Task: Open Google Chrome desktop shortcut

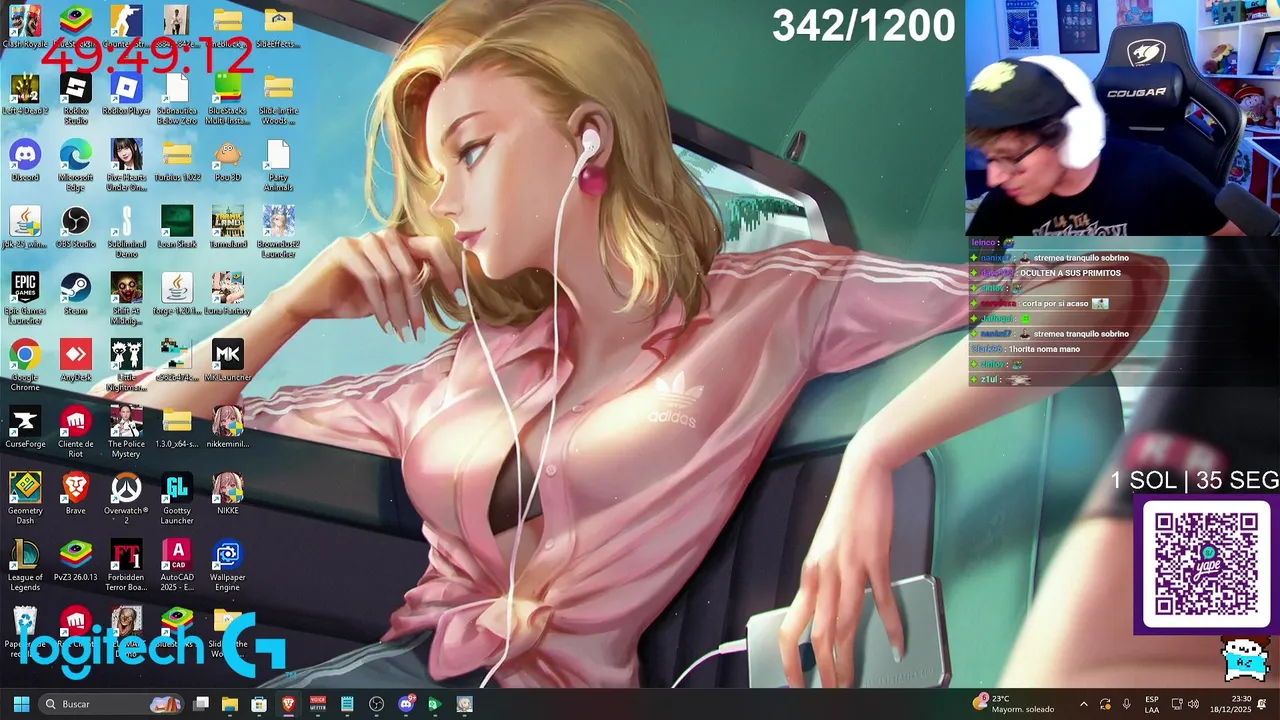Action: point(25,366)
